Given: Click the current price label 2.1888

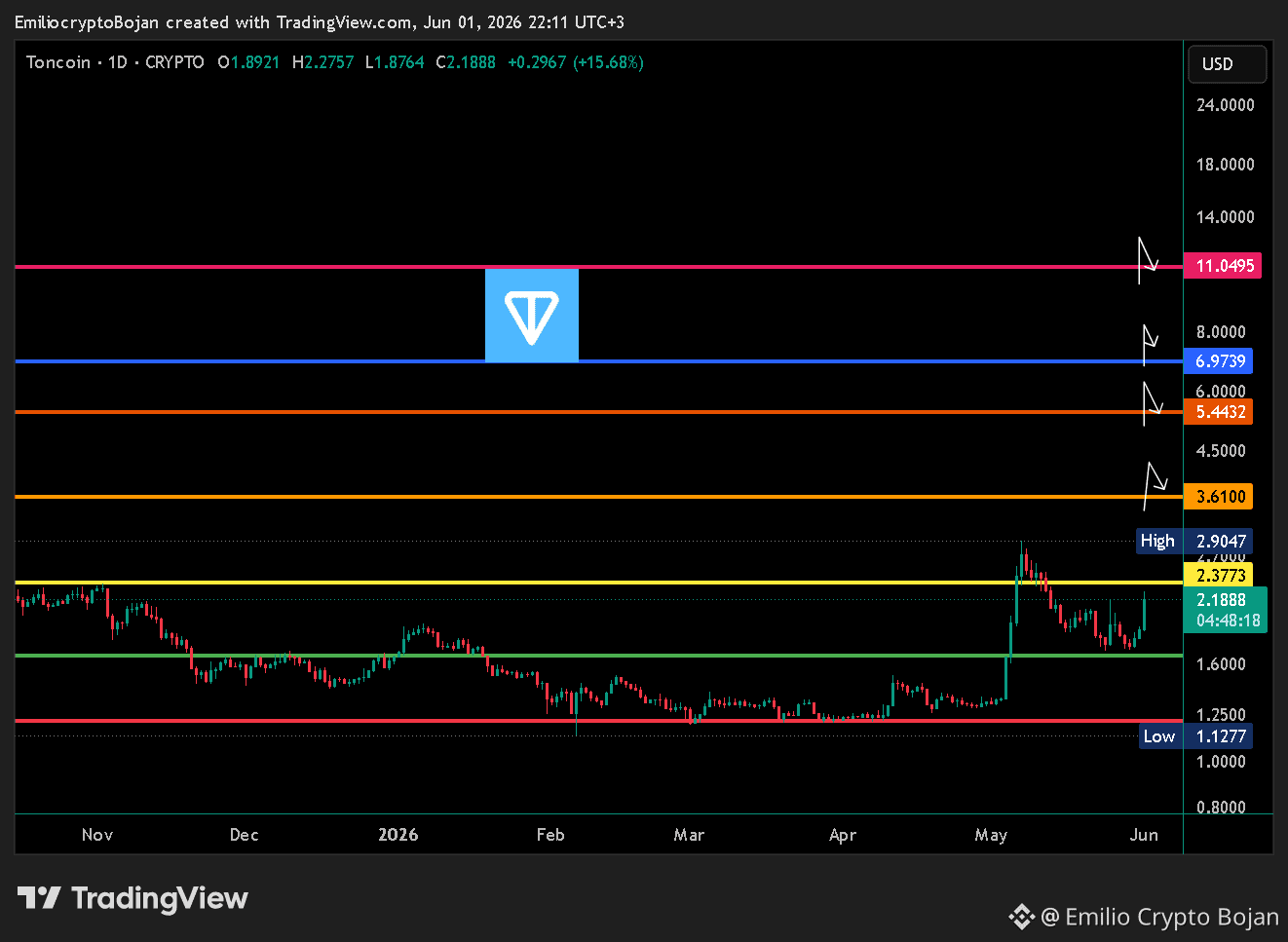Looking at the screenshot, I should click(x=1222, y=600).
